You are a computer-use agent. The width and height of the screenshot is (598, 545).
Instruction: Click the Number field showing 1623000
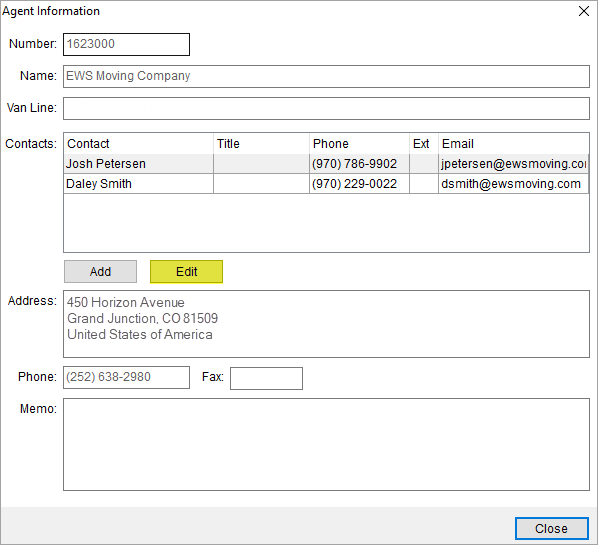click(x=126, y=44)
